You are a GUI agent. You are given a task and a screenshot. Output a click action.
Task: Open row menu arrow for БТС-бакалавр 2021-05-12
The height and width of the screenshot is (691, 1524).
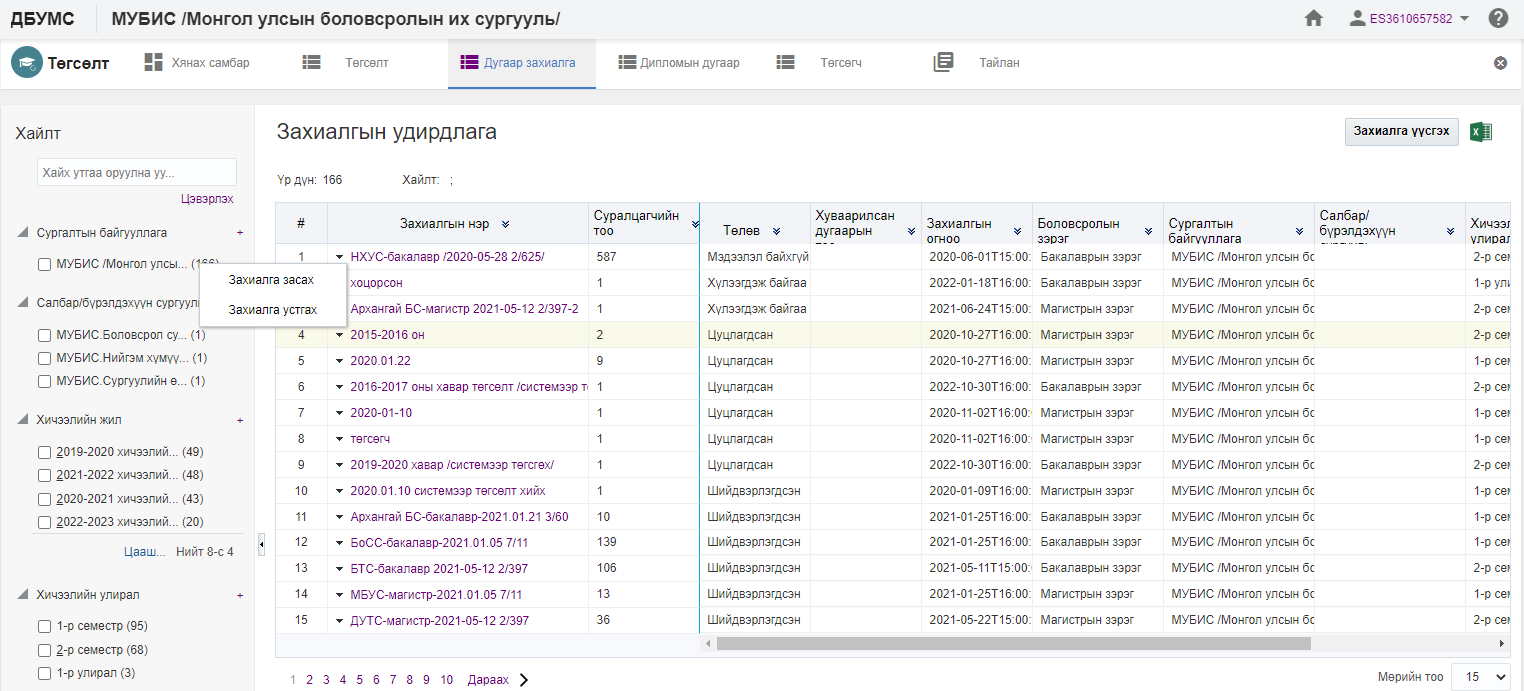pyautogui.click(x=340, y=569)
